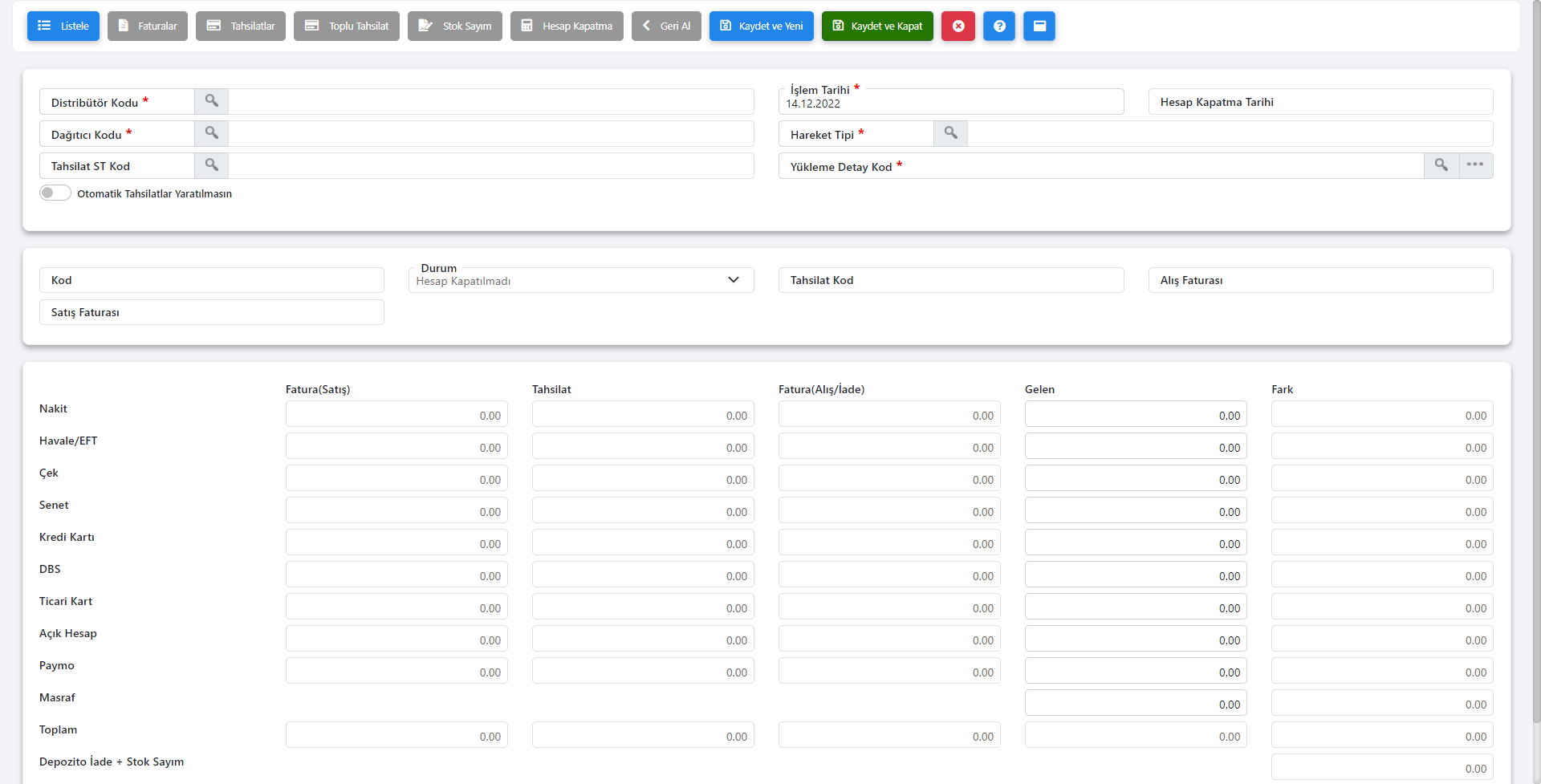Open the Faturalar toolbar tab
Image resolution: width=1541 pixels, height=784 pixels.
148,26
